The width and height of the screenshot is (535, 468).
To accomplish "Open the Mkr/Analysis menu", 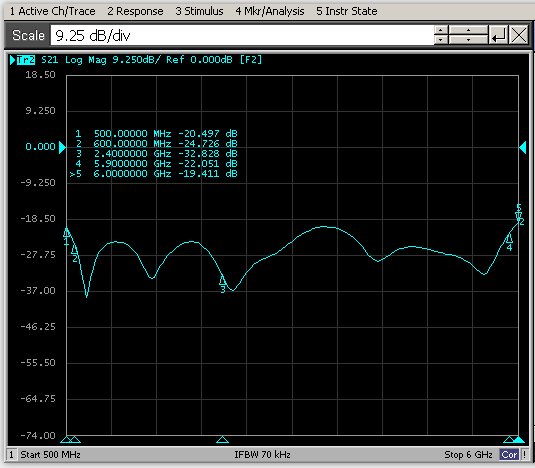I will coord(270,11).
